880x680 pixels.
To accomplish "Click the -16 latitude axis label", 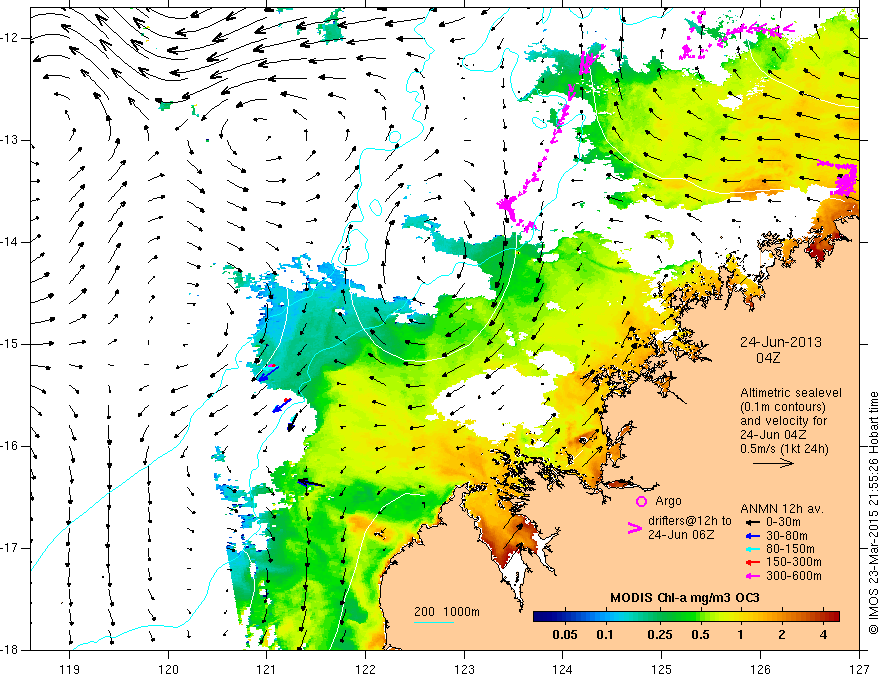I will click(10, 446).
